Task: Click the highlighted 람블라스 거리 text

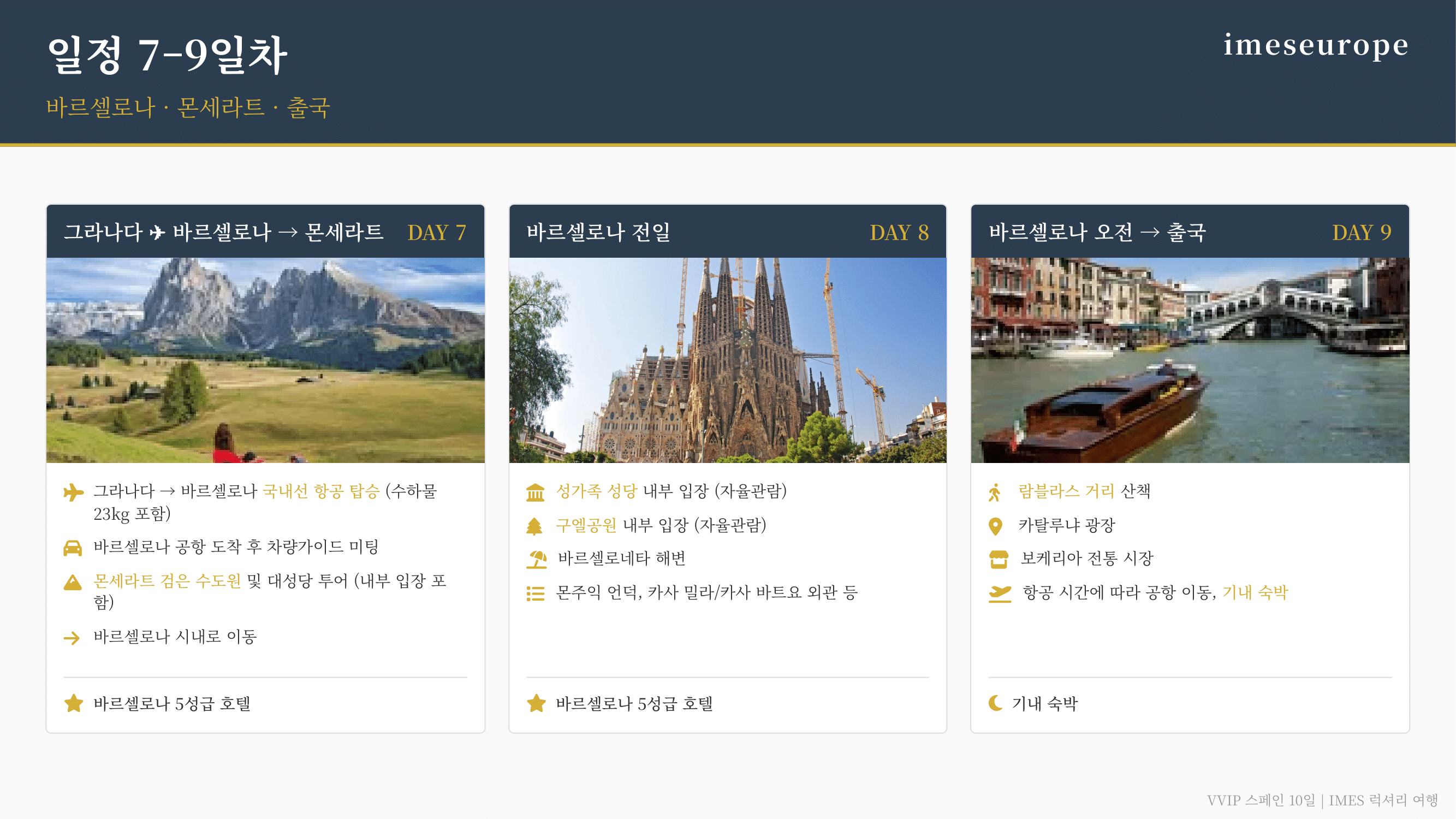Action: [1066, 491]
